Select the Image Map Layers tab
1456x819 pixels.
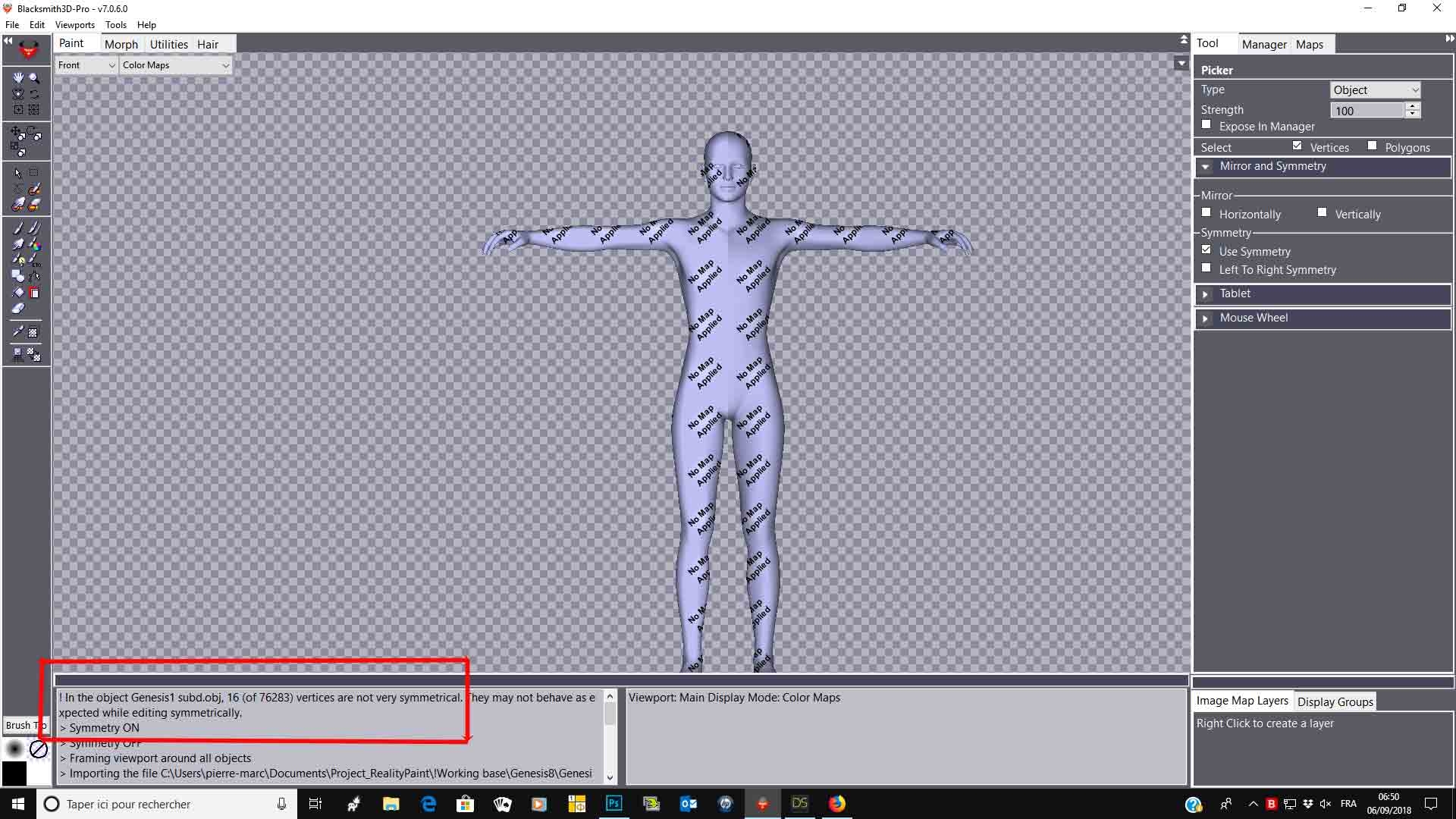[x=1242, y=701]
